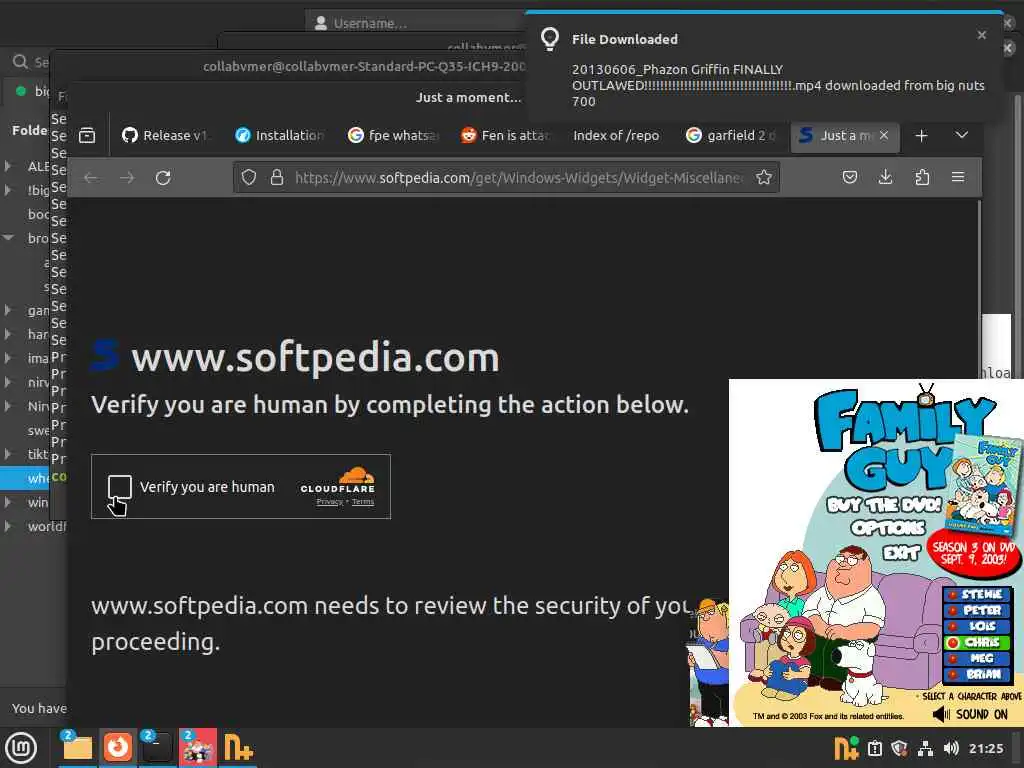Expand the gan folder tree row

8,310
